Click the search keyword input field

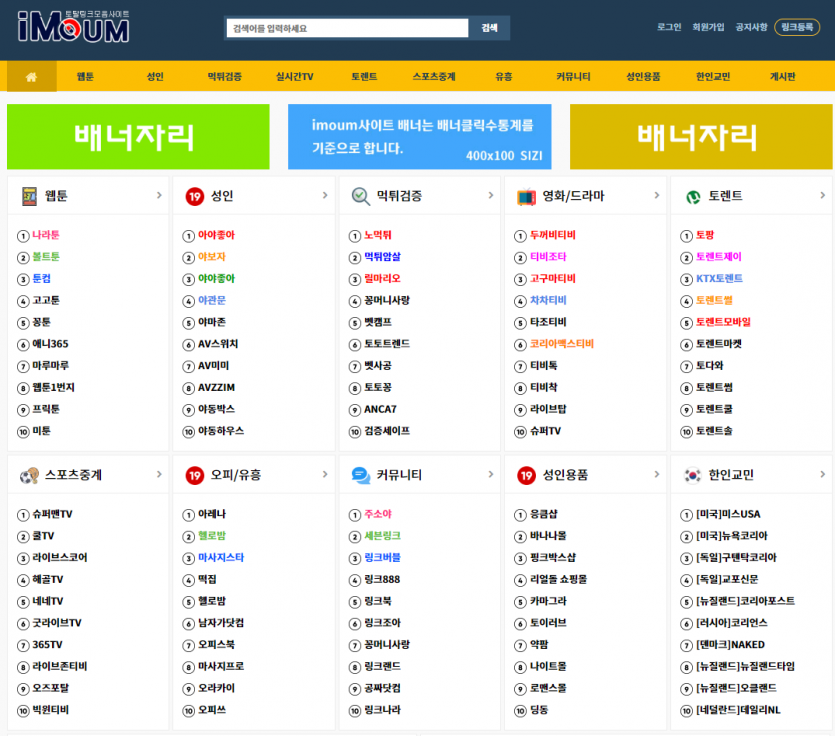click(x=347, y=28)
